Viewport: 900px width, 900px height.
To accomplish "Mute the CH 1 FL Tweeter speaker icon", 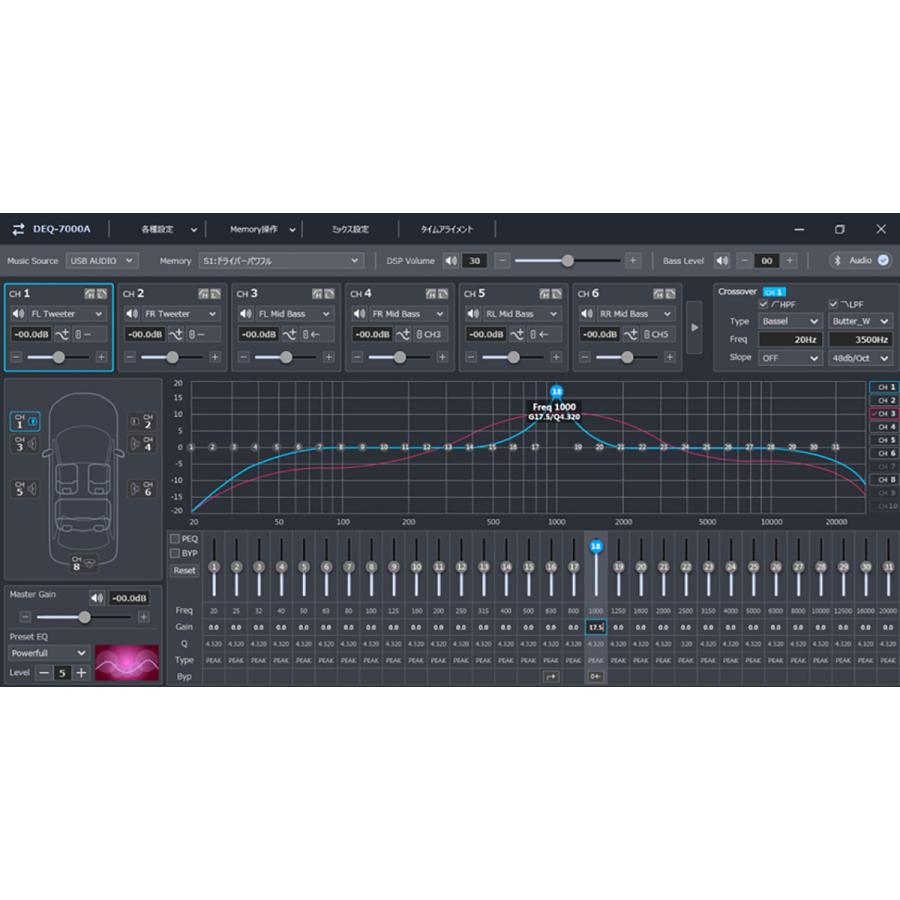I will [18, 314].
